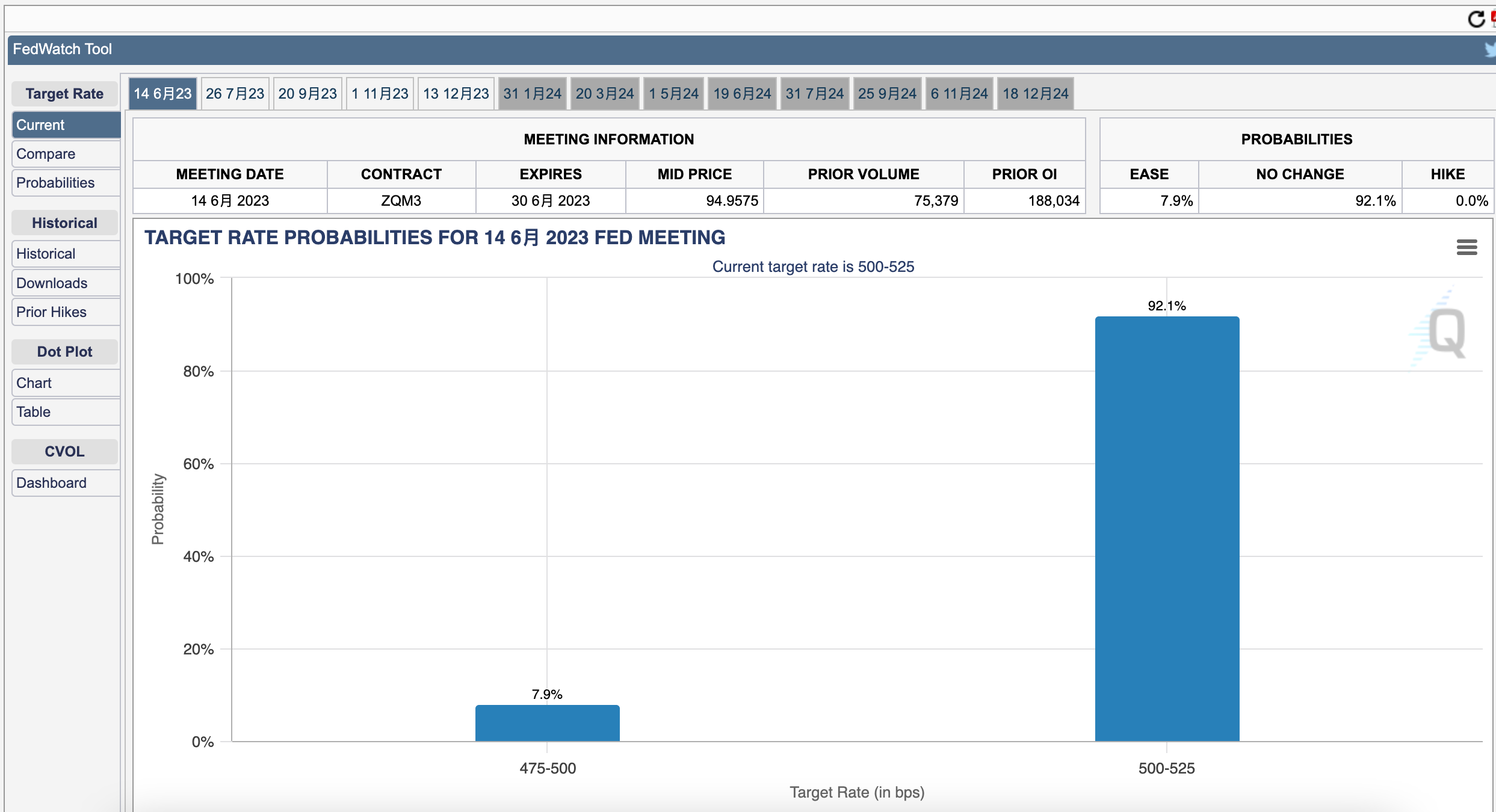Switch to the 18 12月24 meeting tab
This screenshot has width=1496, height=812.
tap(1034, 93)
